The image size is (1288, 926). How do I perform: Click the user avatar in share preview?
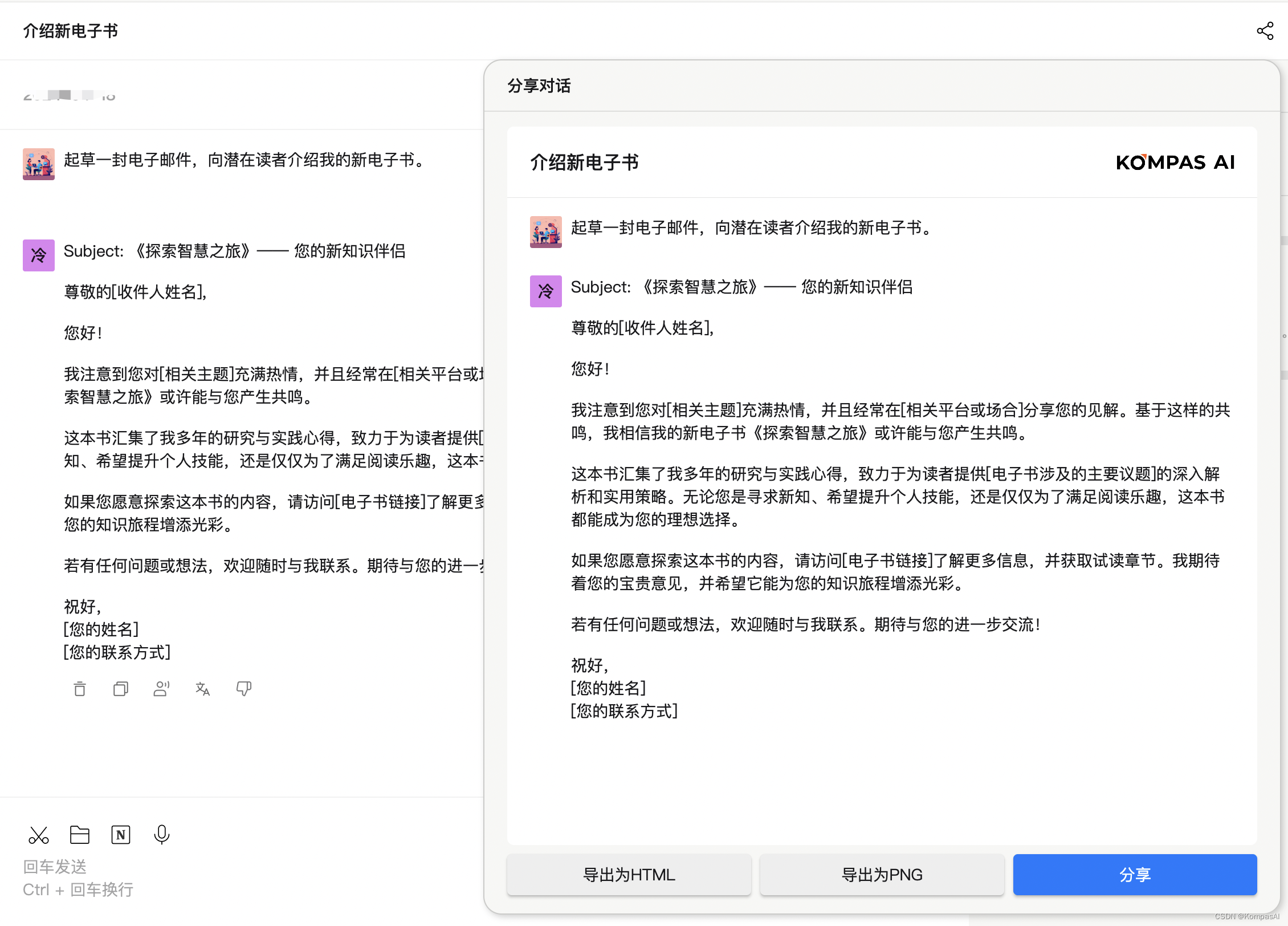545,232
